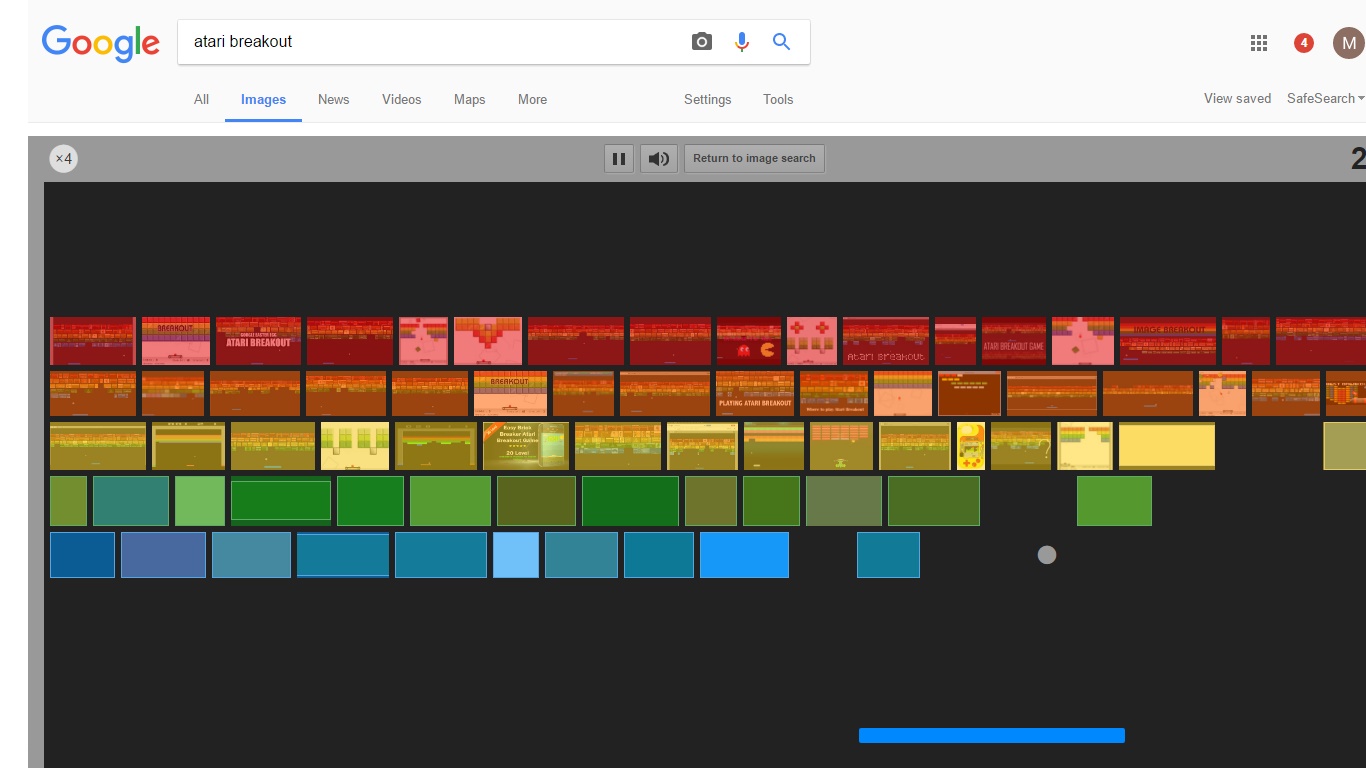Open the Google apps grid
Viewport: 1366px width, 768px height.
(x=1259, y=43)
